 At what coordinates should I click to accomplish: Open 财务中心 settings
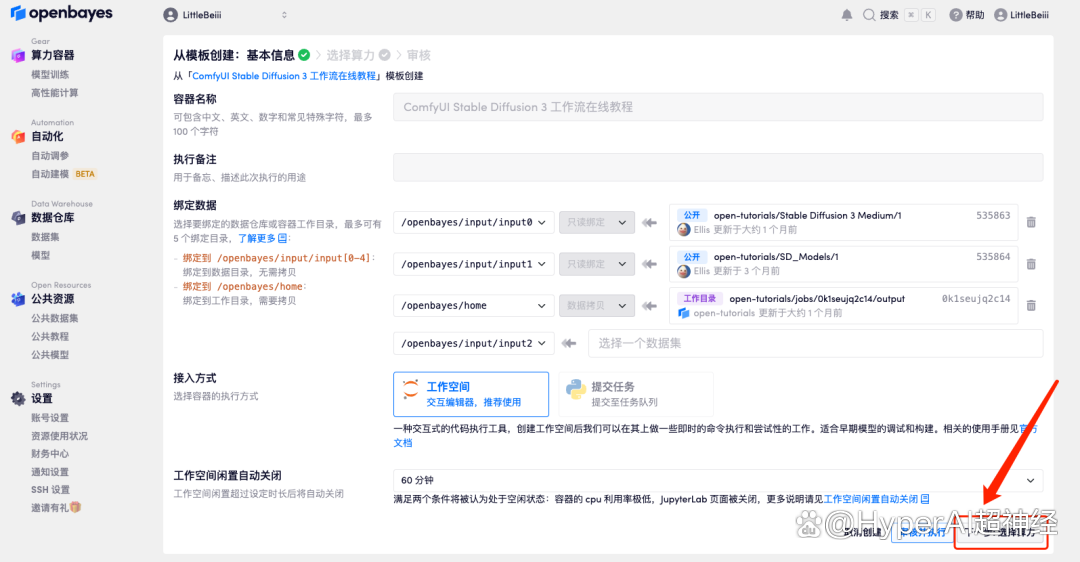[50, 453]
